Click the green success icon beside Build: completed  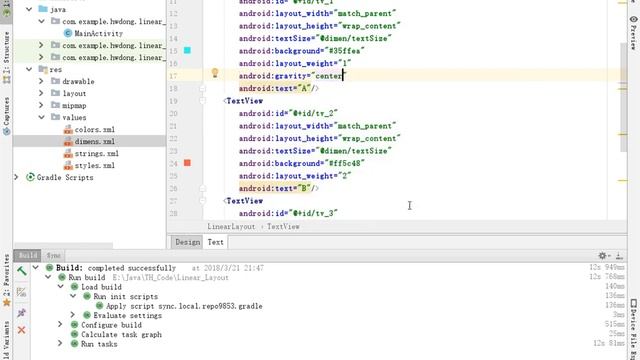pos(49,268)
